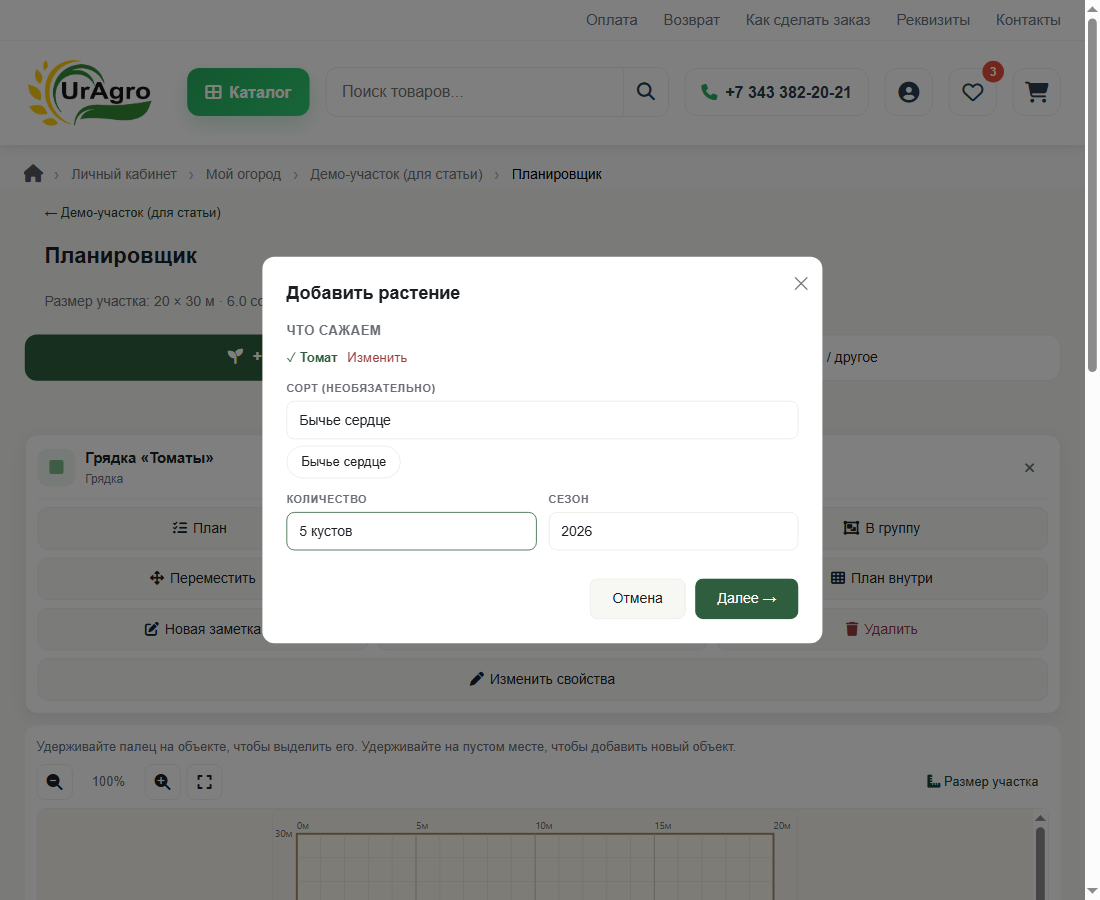Open Демо-участок (для статьи) breadcrumb
The width and height of the screenshot is (1100, 900).
(x=396, y=174)
